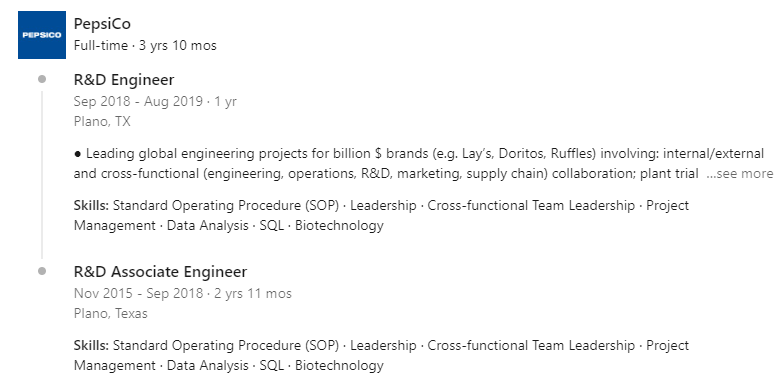The width and height of the screenshot is (782, 389).
Task: Click the 'Full-time · 3 yrs 10 mos' text
Action: [x=145, y=45]
